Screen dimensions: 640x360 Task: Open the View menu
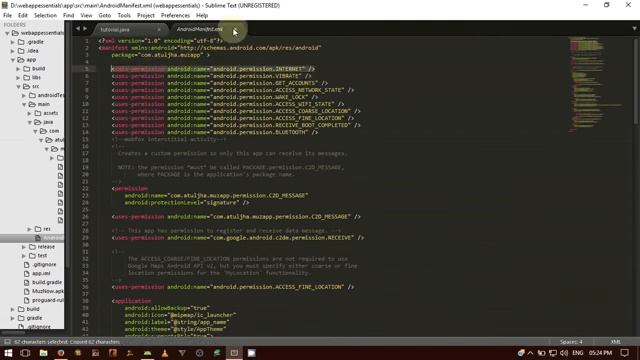(x=86, y=16)
